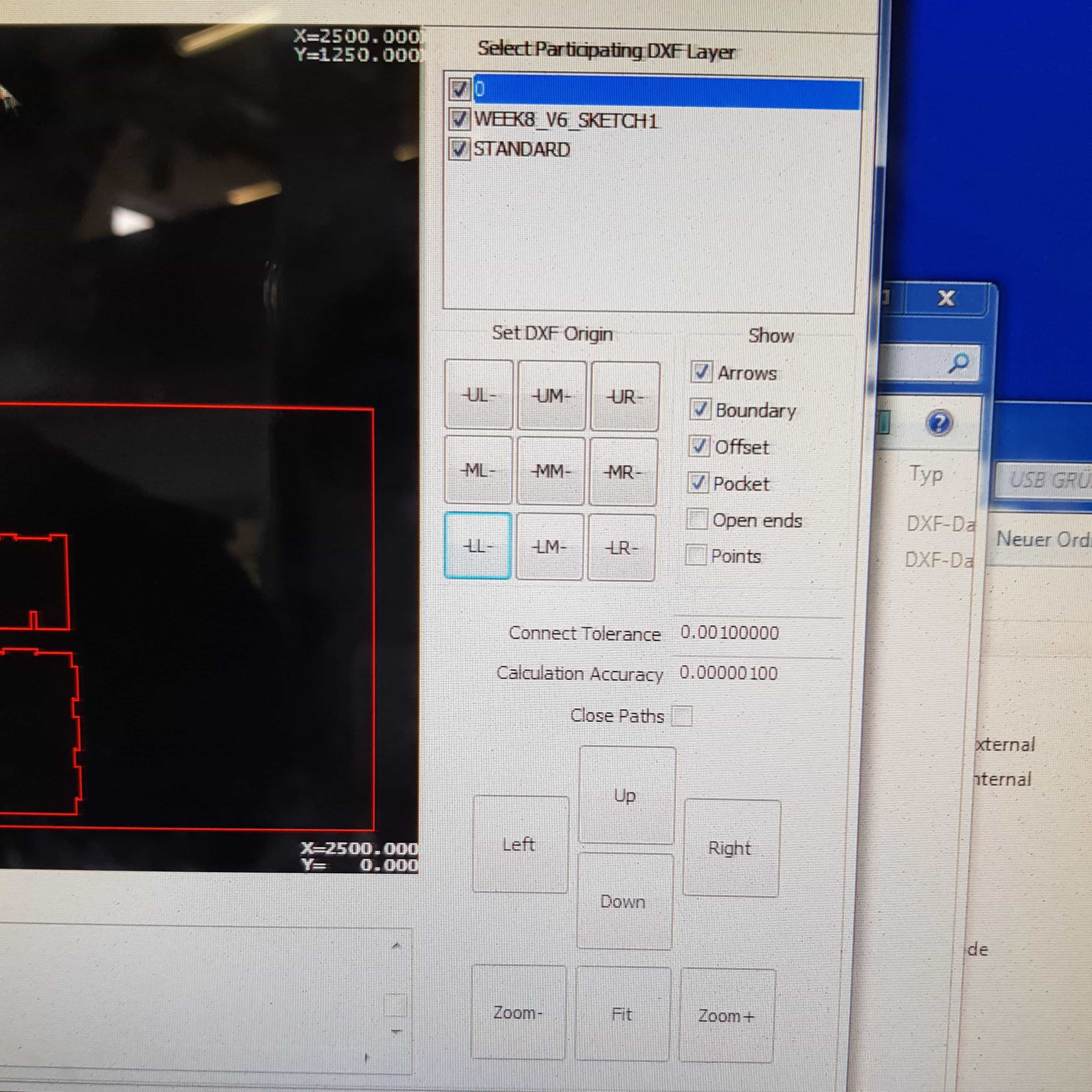Image resolution: width=1092 pixels, height=1092 pixels.
Task: Set DXF origin to lower right (LR)
Action: pyautogui.click(x=621, y=548)
